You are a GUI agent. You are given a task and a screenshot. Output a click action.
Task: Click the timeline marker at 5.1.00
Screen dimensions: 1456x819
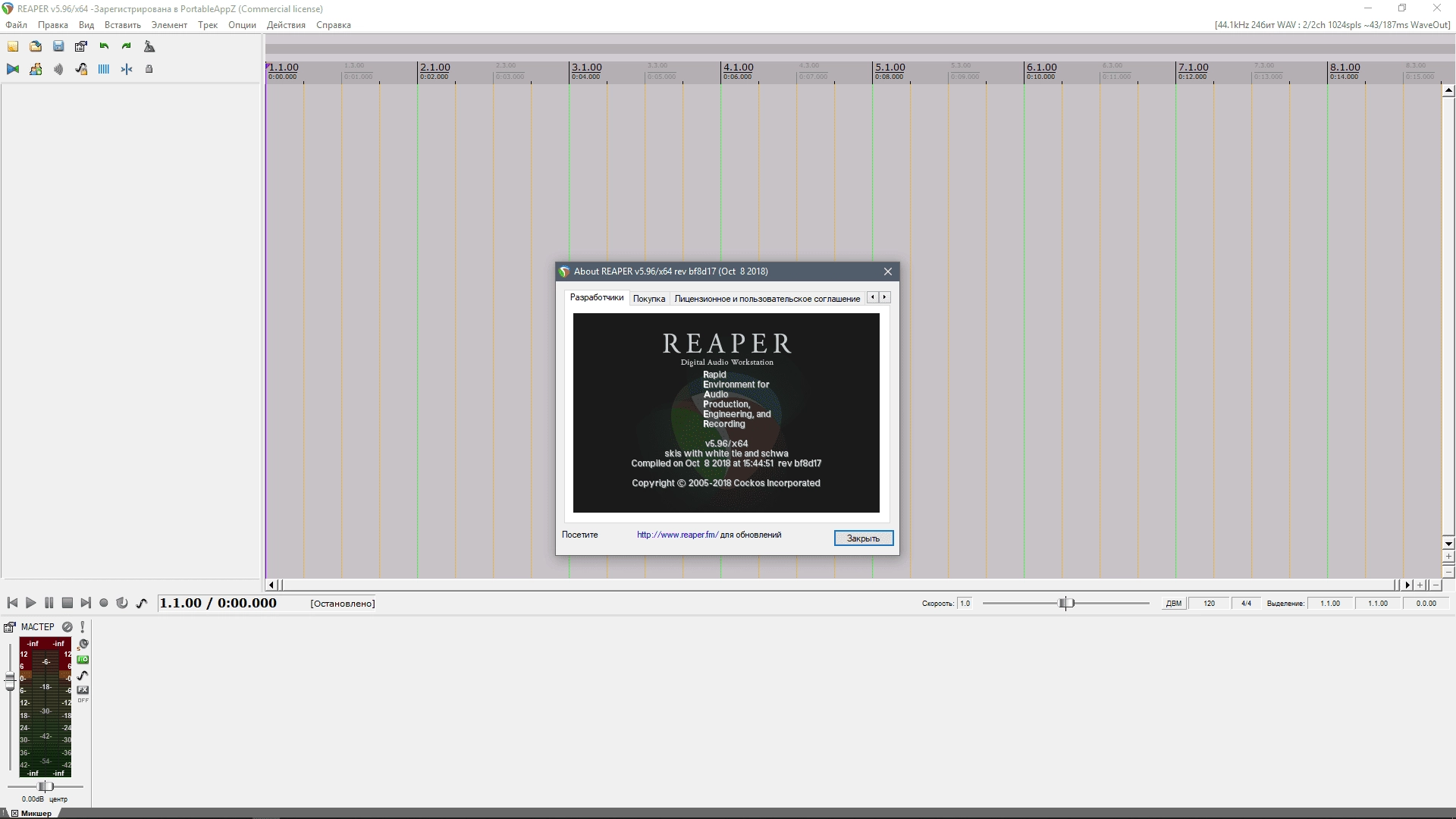pos(890,67)
